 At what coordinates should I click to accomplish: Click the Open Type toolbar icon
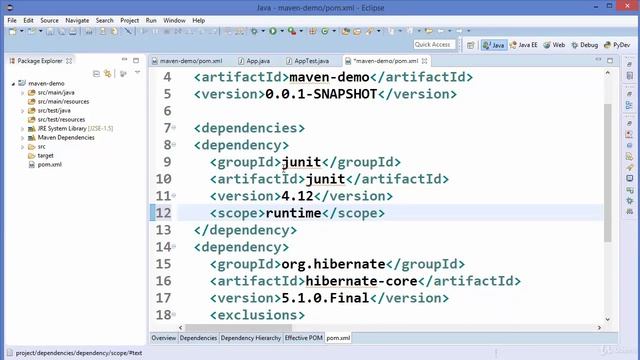click(346, 31)
